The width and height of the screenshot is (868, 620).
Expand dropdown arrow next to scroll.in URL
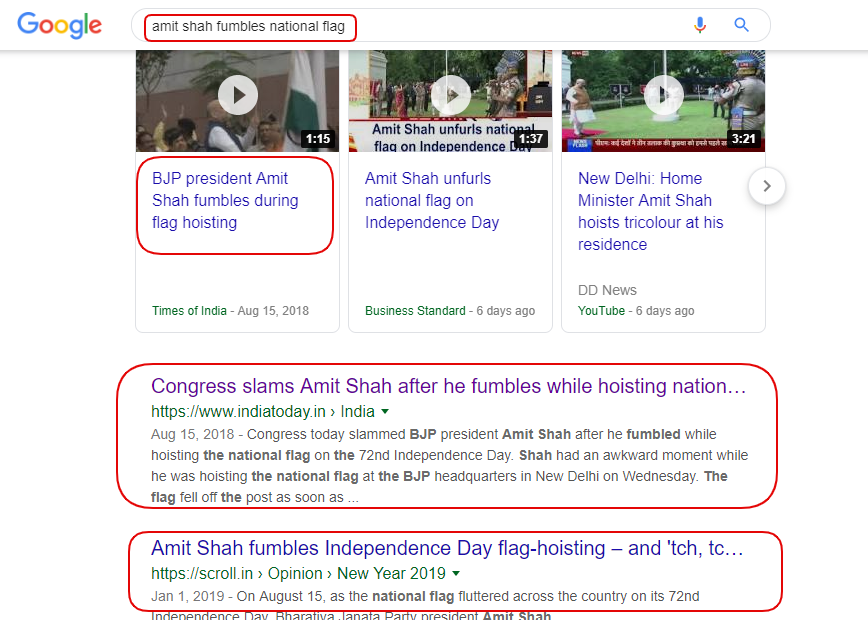tap(456, 574)
